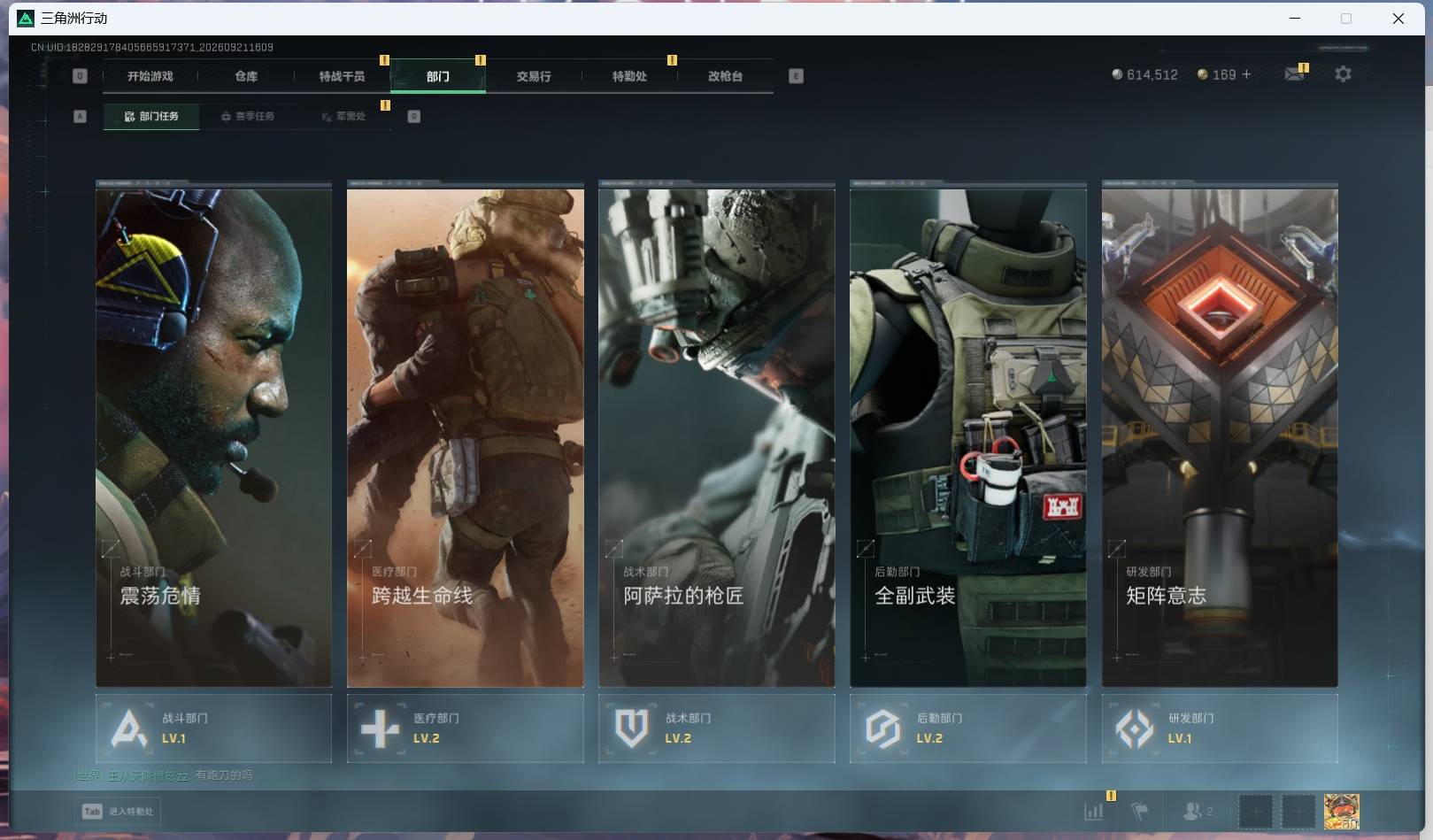The width and height of the screenshot is (1433, 840).
Task: Click the 后勤部门 emblem icon
Action: pyautogui.click(x=882, y=728)
